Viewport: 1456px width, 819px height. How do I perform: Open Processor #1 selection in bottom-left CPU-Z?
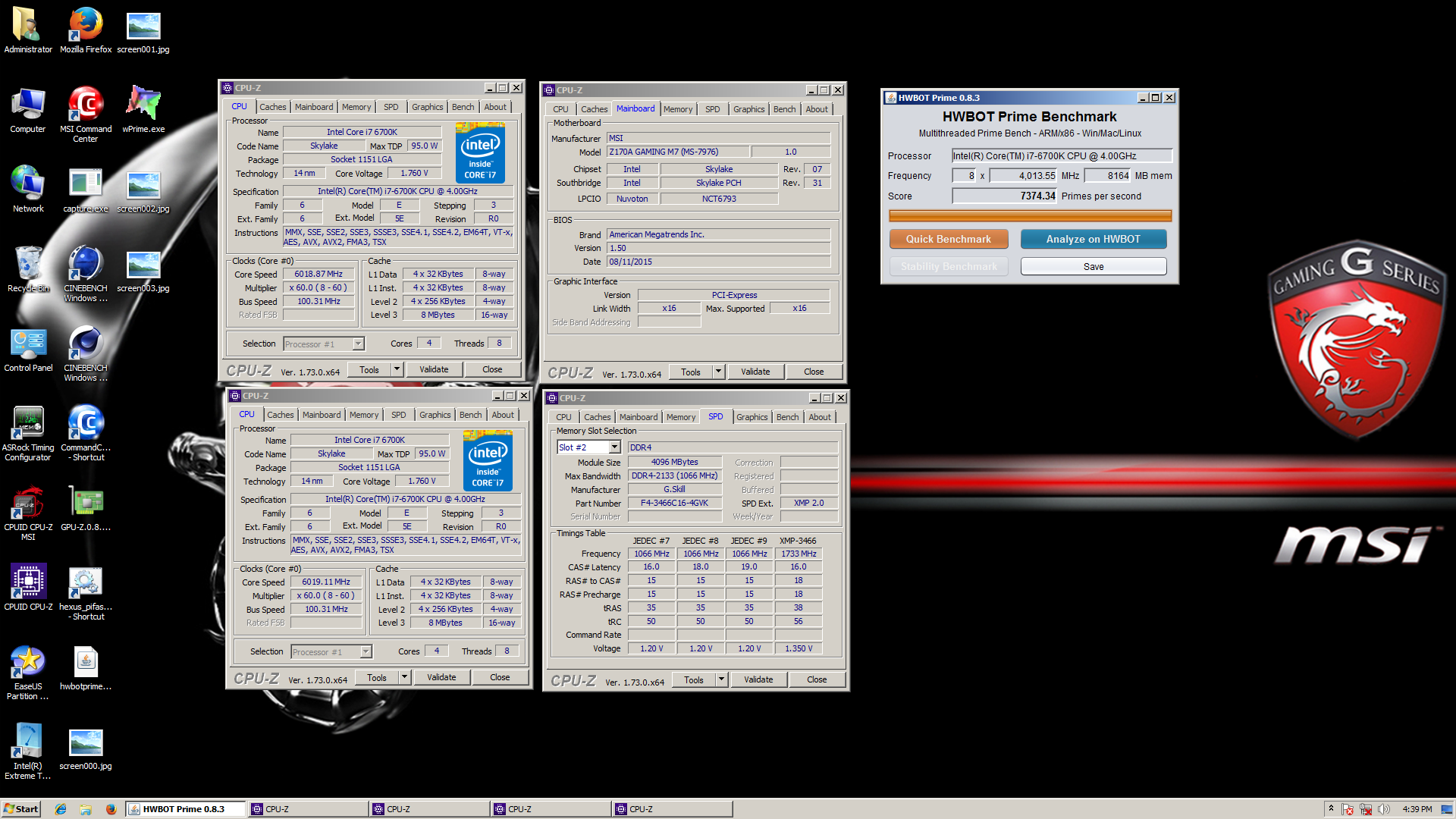[x=331, y=652]
